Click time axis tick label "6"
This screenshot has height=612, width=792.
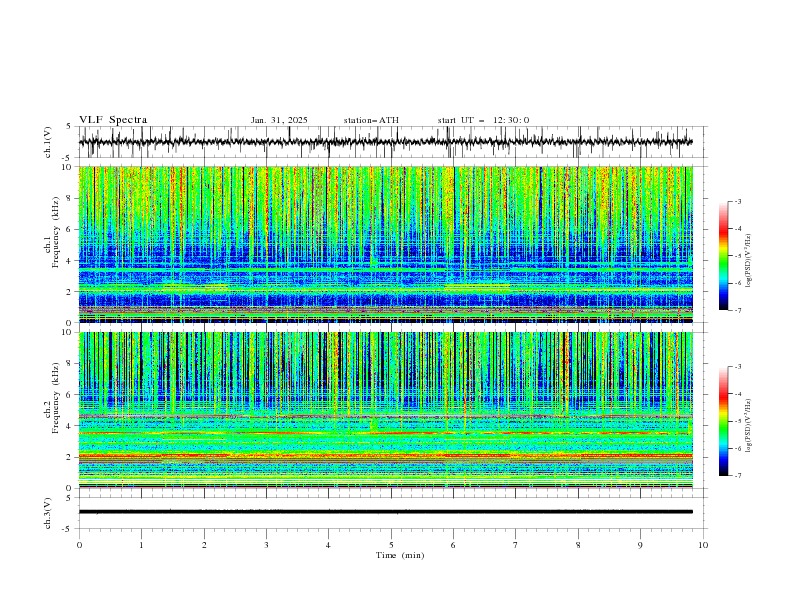(453, 545)
